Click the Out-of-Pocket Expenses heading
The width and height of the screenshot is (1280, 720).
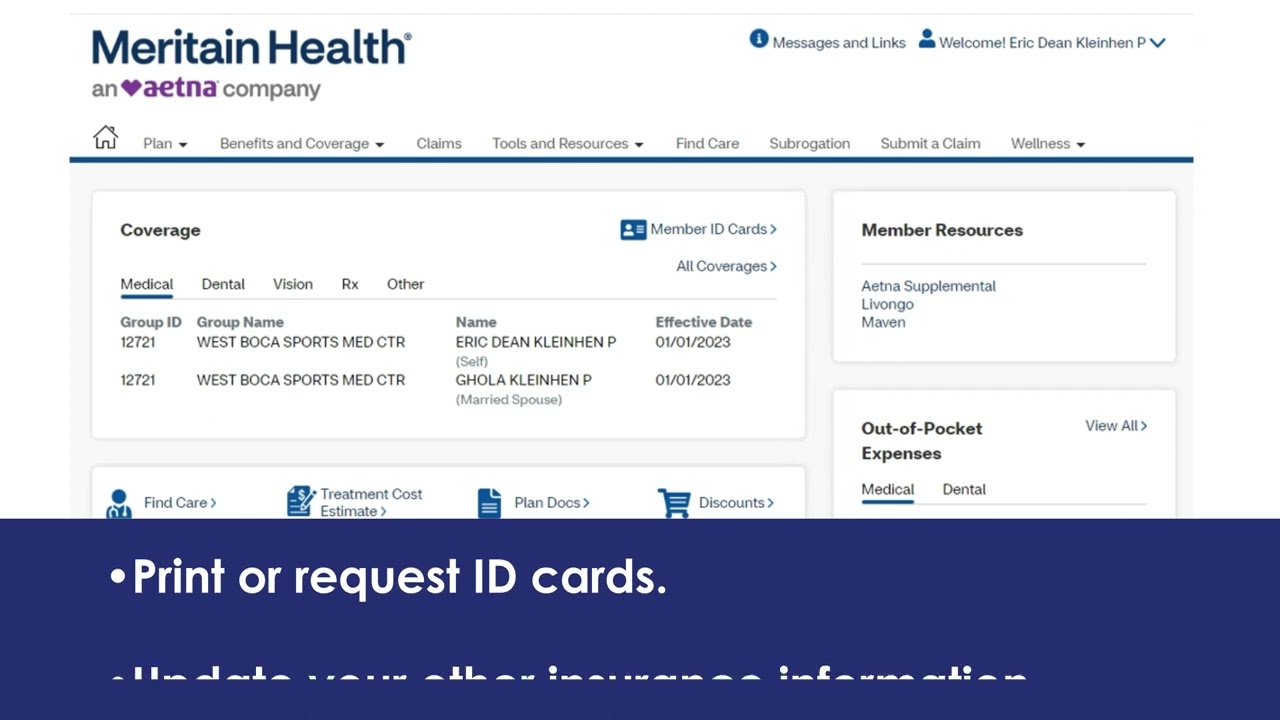[x=922, y=441]
